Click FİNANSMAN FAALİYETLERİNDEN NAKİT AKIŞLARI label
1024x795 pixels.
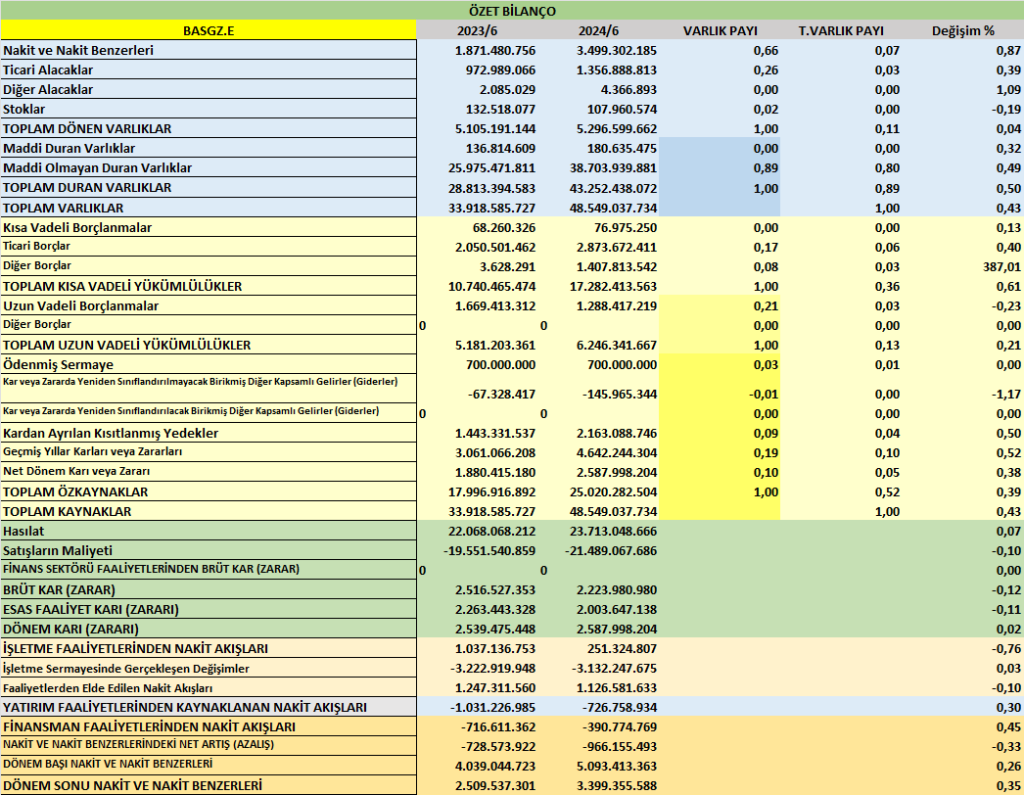point(150,727)
